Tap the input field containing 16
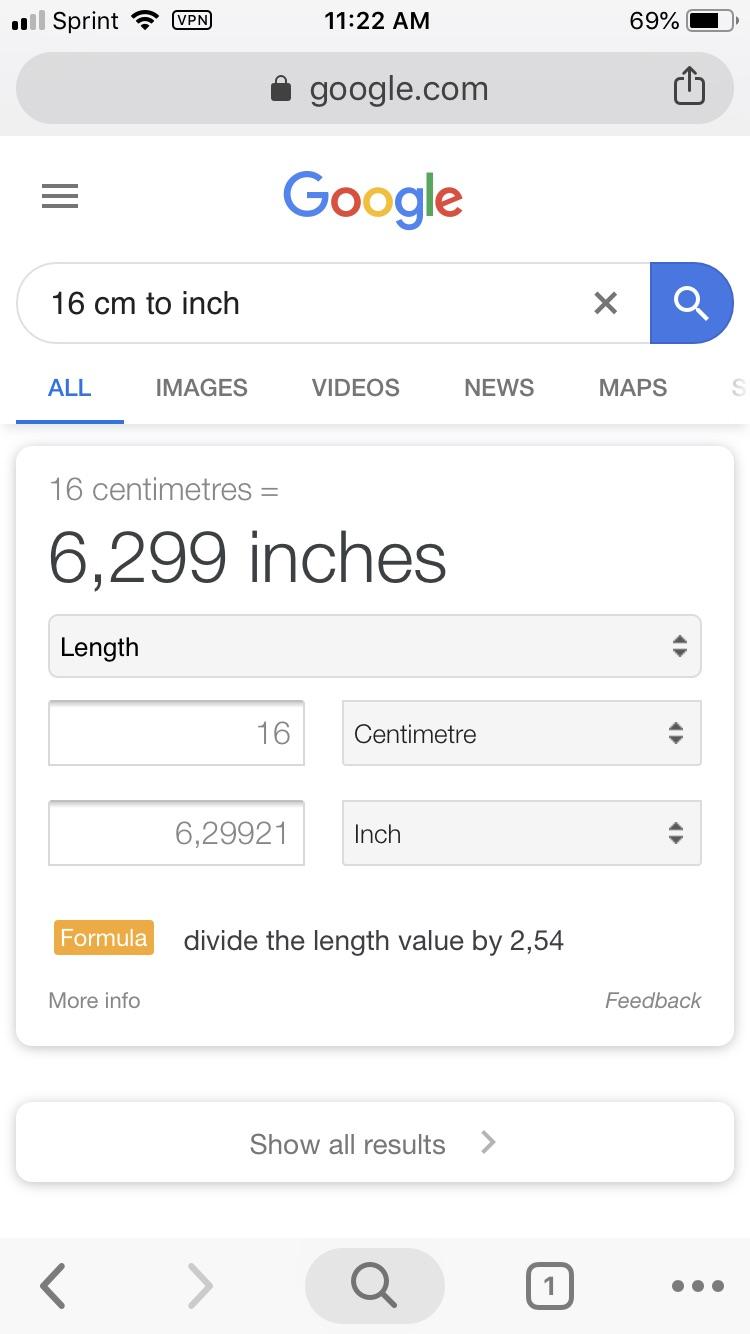 coord(176,733)
